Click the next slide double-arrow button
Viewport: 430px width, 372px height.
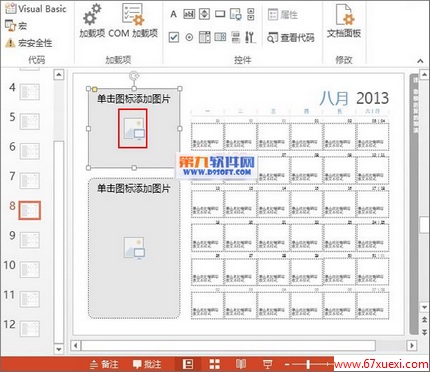[424, 332]
